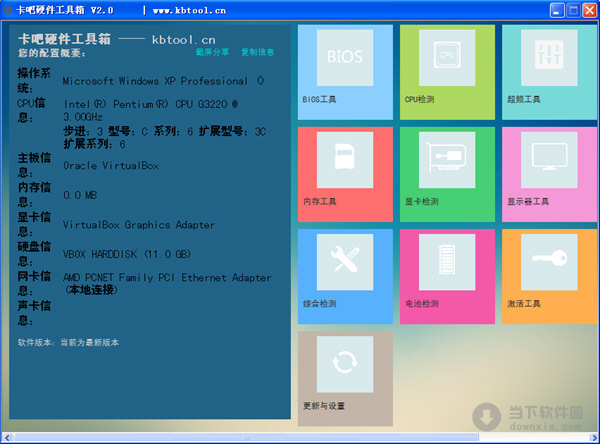Select the 'Intel(R) Pentium(R) CPU G3220' text
Screen dimensions: 600x444
(x=146, y=104)
